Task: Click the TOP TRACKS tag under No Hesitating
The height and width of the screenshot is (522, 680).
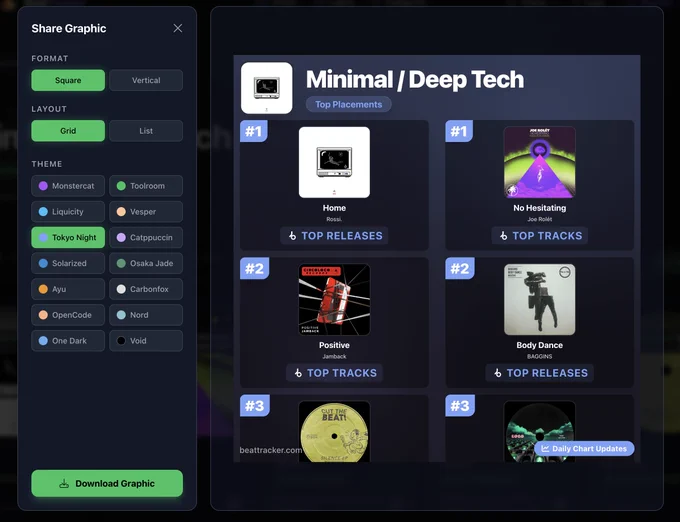Action: coord(539,236)
